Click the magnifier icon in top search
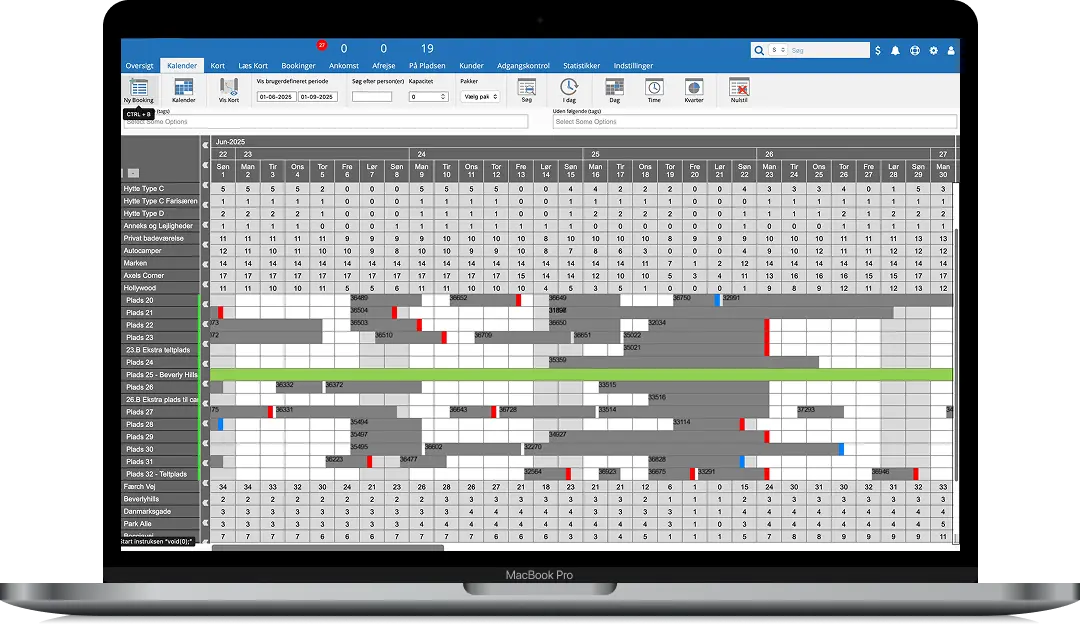Image resolution: width=1080 pixels, height=624 pixels. click(x=759, y=50)
